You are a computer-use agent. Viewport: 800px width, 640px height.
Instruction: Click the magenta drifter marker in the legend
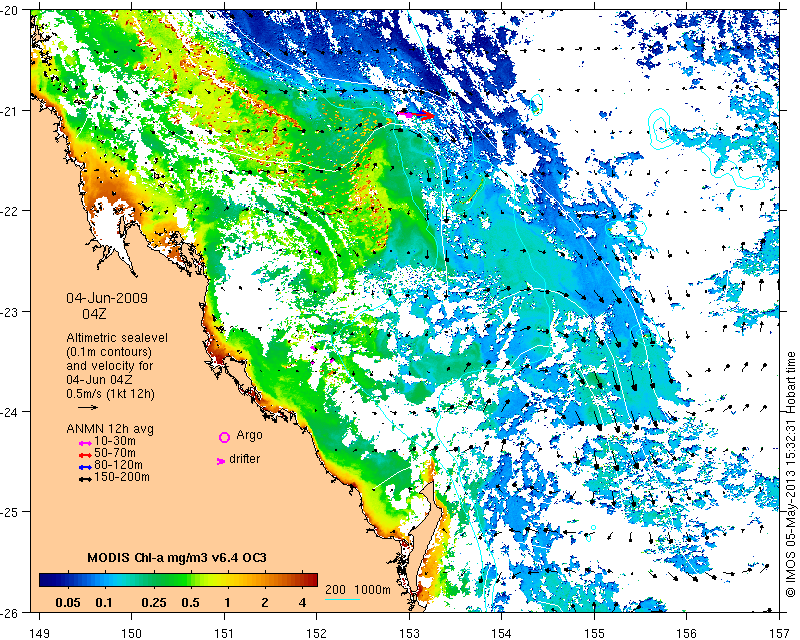[221, 461]
